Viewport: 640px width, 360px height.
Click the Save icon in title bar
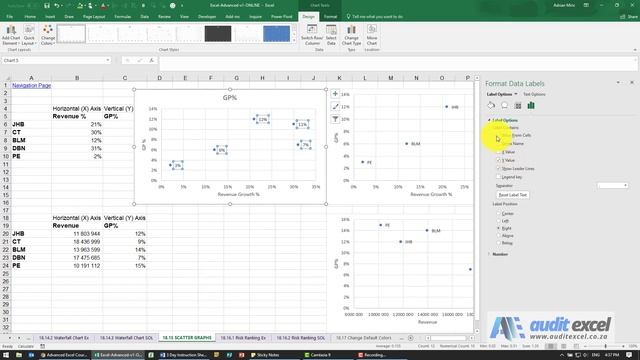(47, 6)
